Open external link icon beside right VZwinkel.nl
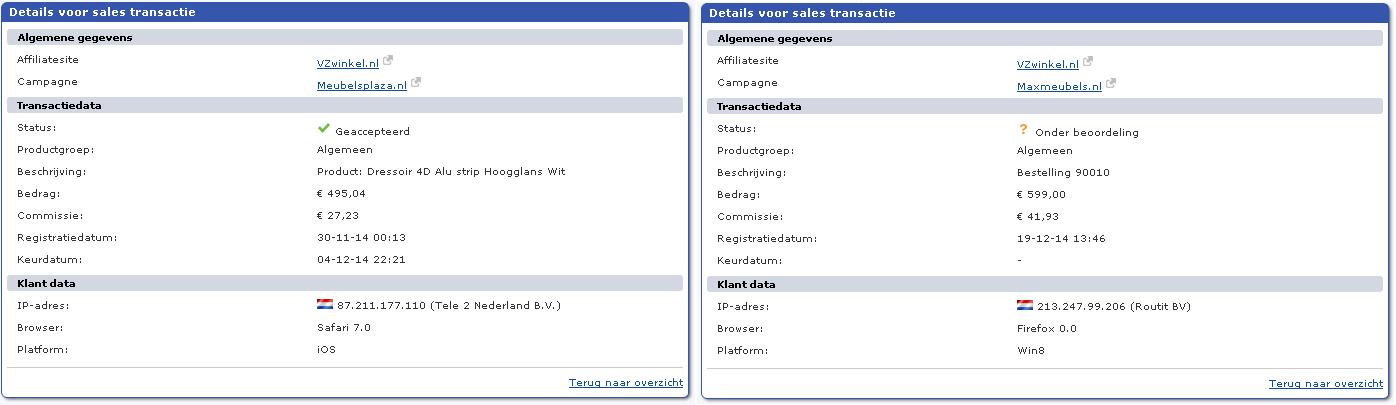The width and height of the screenshot is (1396, 405). (x=1088, y=62)
